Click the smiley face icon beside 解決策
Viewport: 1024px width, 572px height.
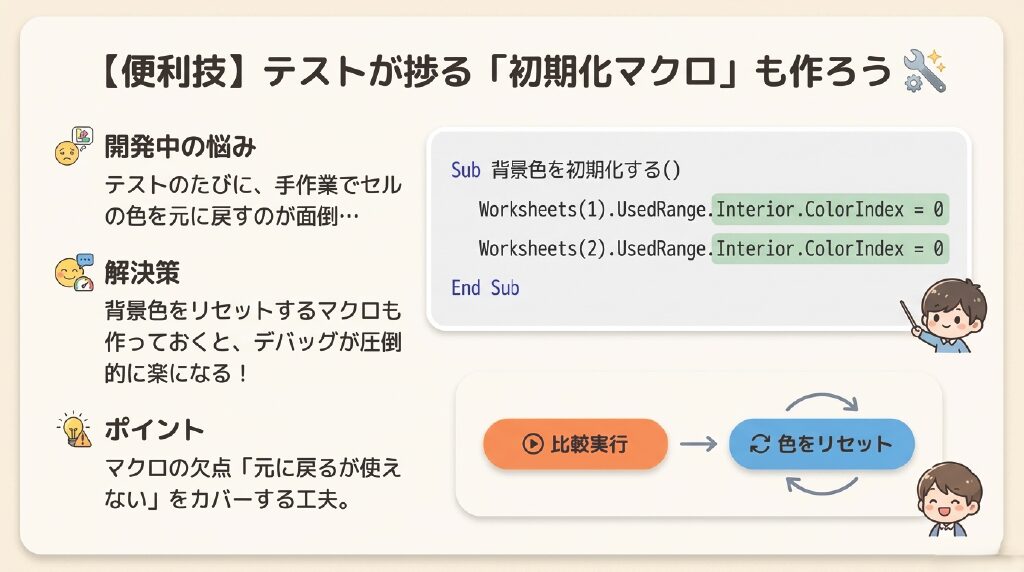click(74, 272)
